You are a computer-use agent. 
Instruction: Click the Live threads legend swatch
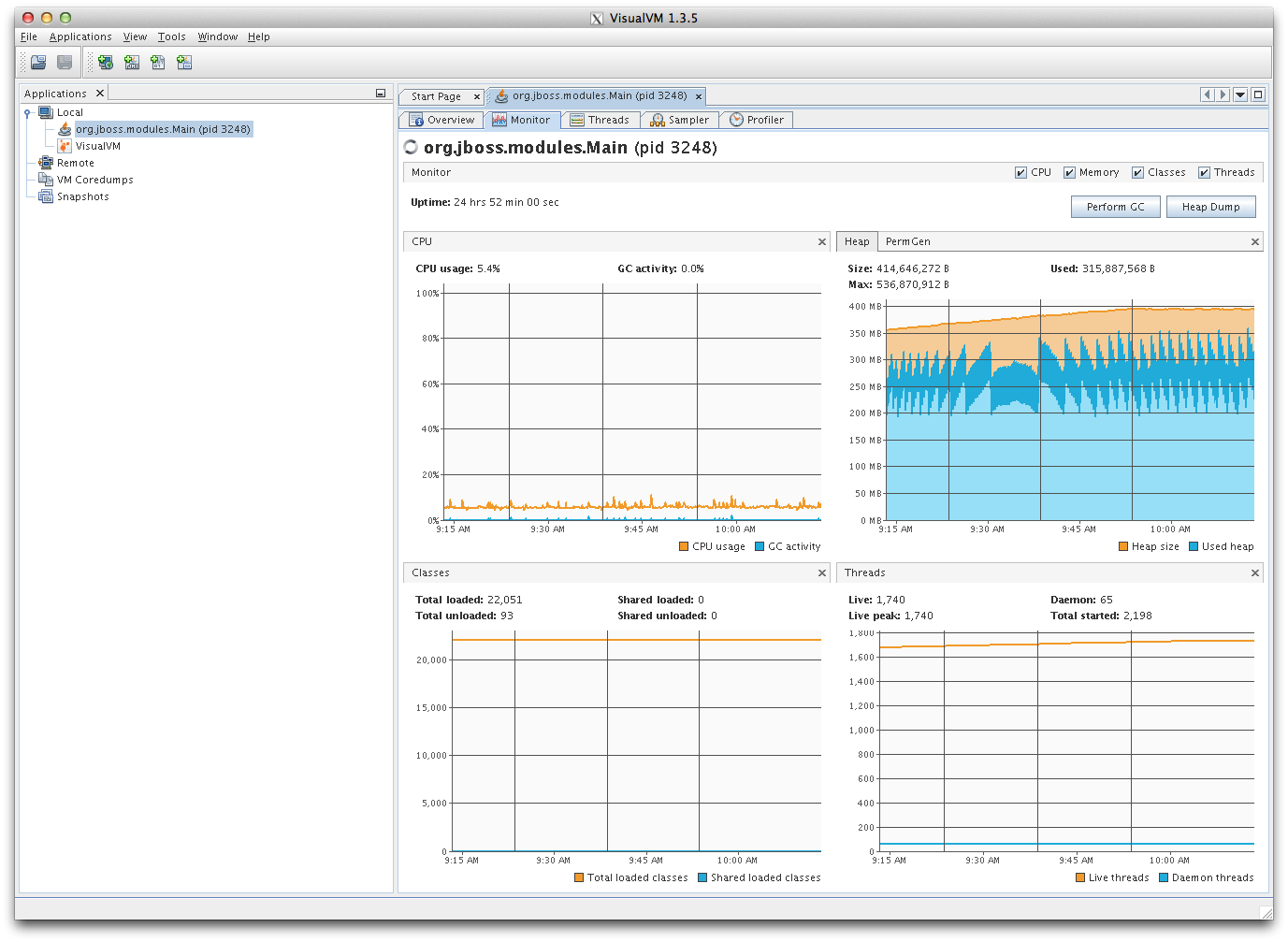point(1080,877)
